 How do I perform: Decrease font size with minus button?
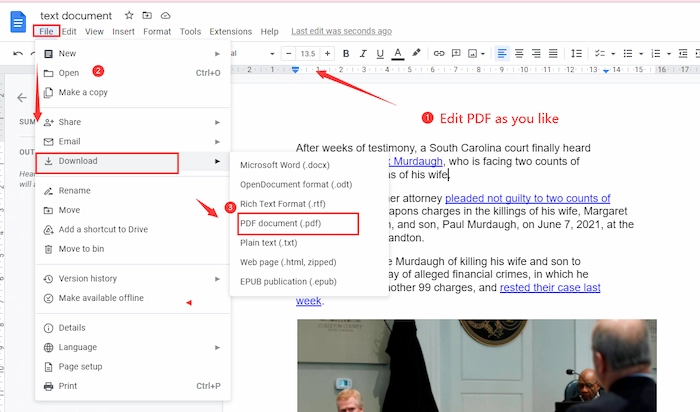pos(288,54)
